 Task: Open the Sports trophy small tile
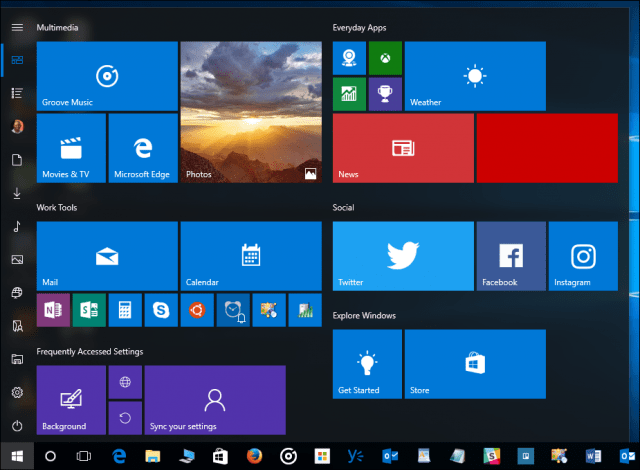pos(385,94)
